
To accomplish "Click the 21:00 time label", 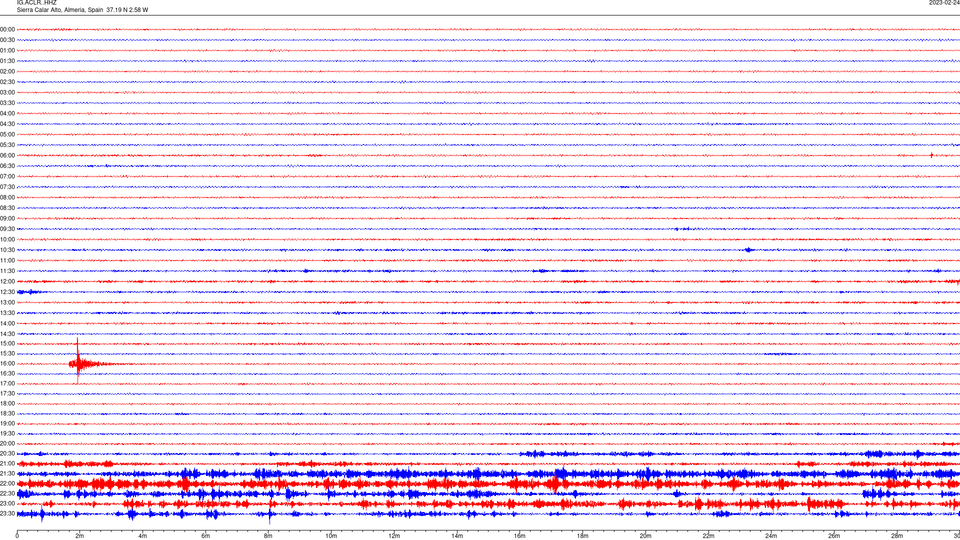I will (x=7, y=463).
